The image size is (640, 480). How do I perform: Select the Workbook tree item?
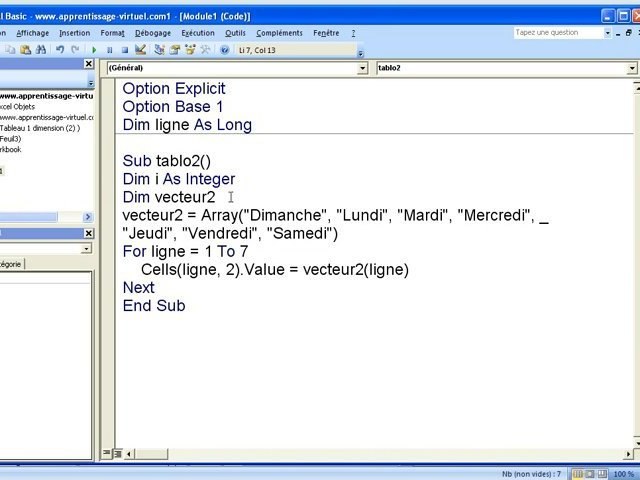(x=11, y=149)
